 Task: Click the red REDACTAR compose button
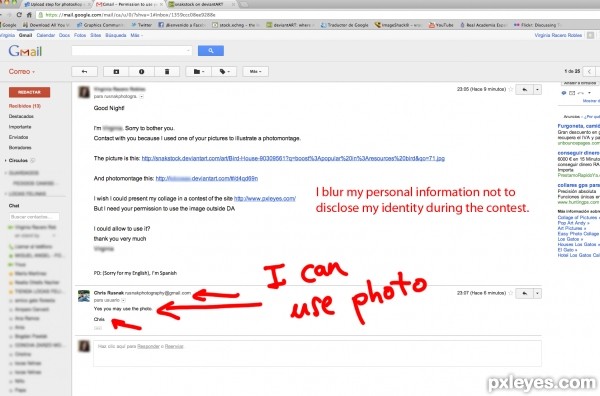(x=29, y=92)
